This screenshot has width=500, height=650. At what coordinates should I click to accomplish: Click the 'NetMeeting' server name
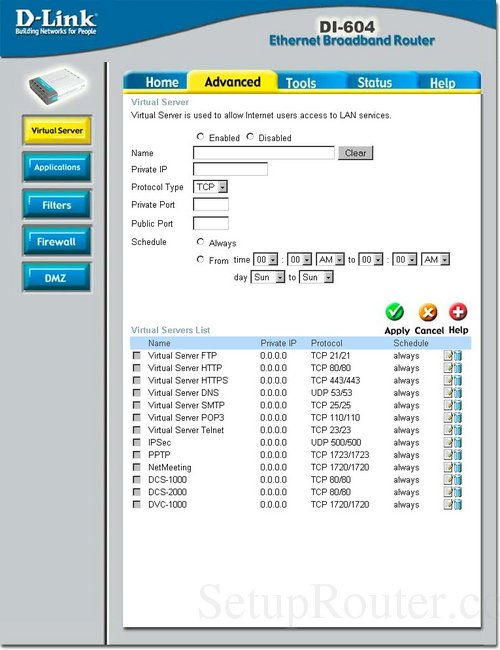tap(170, 467)
